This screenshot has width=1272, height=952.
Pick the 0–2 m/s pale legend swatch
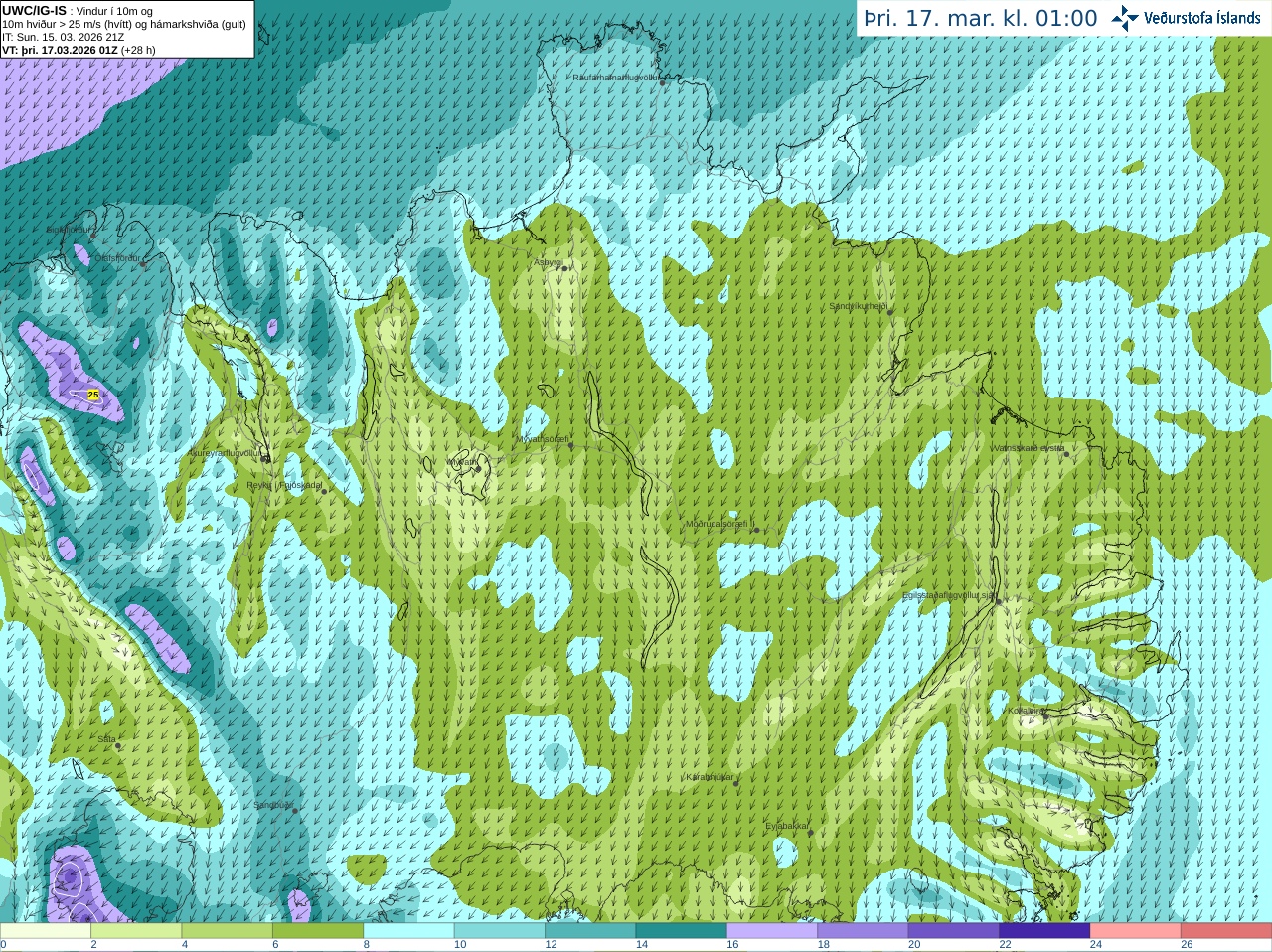[46, 931]
